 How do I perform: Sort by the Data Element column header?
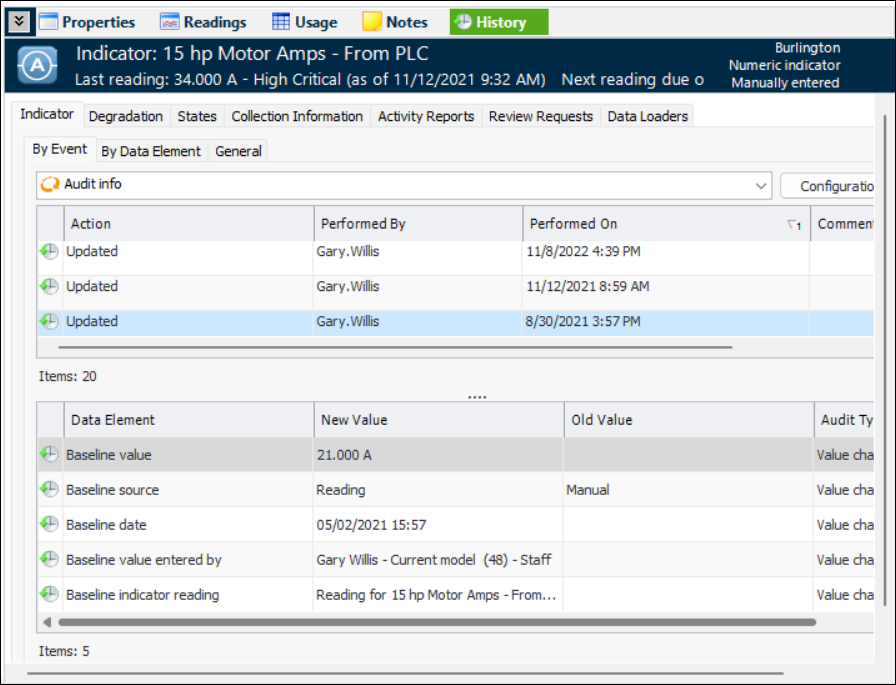pyautogui.click(x=189, y=420)
